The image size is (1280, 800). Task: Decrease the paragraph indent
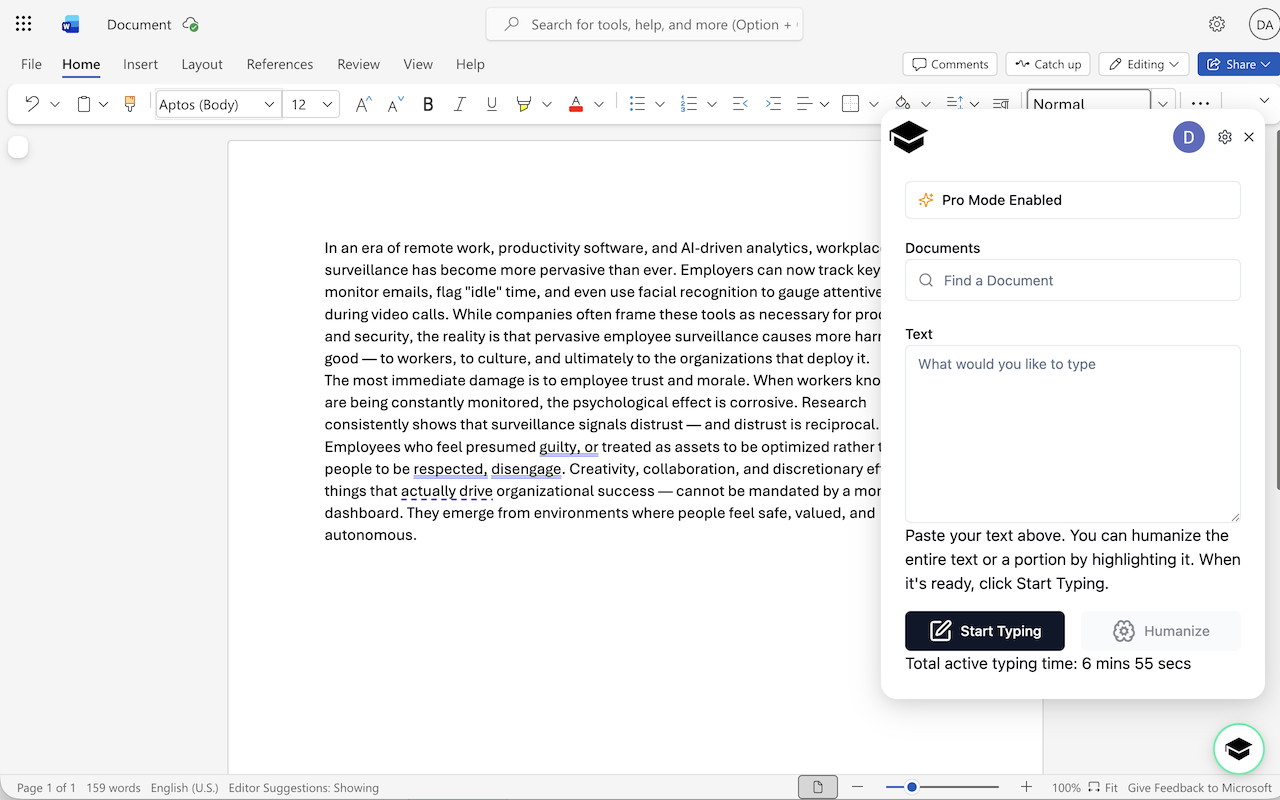741,104
